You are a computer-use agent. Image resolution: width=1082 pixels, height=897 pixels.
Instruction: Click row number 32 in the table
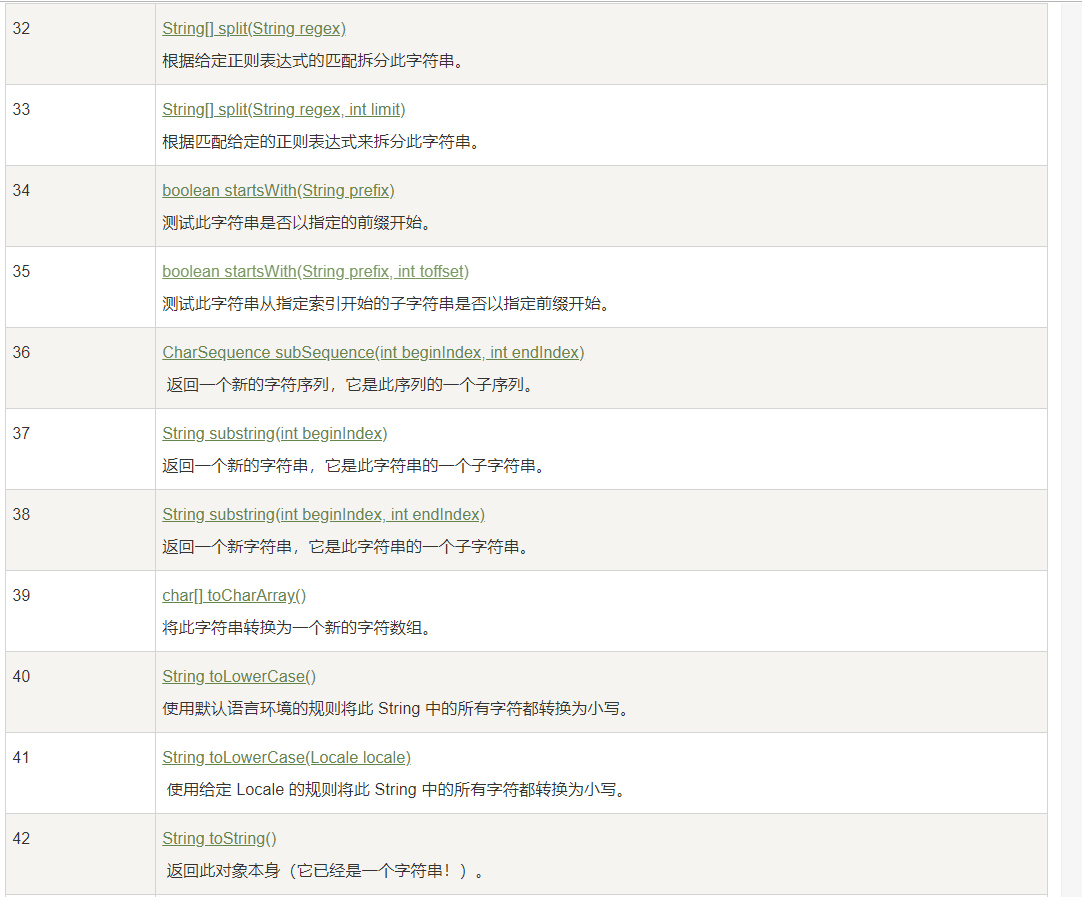point(22,29)
